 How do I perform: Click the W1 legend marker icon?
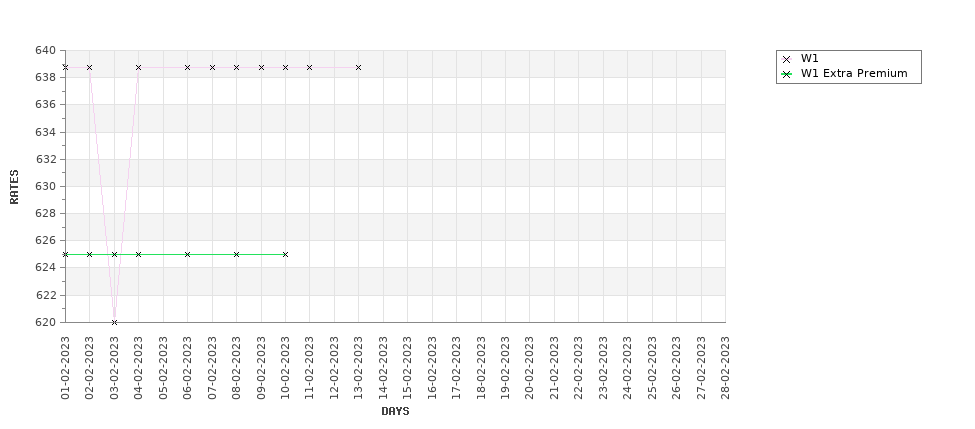click(x=787, y=59)
